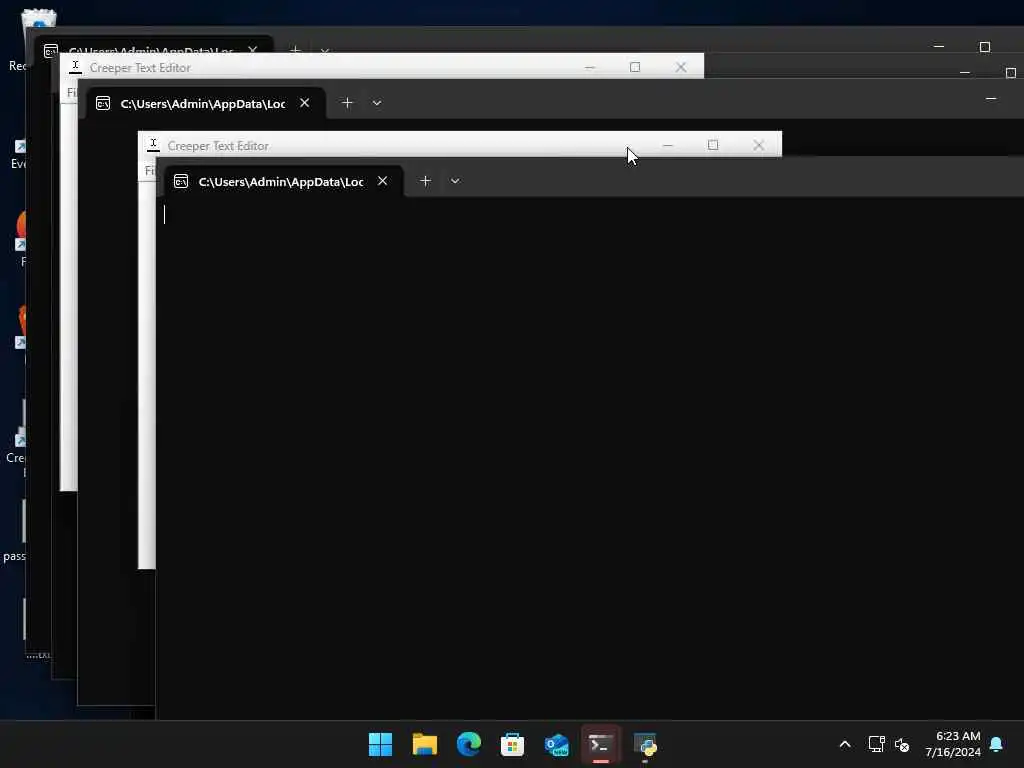
Task: Minimize the back Creeper Text Editor window
Action: (x=590, y=67)
